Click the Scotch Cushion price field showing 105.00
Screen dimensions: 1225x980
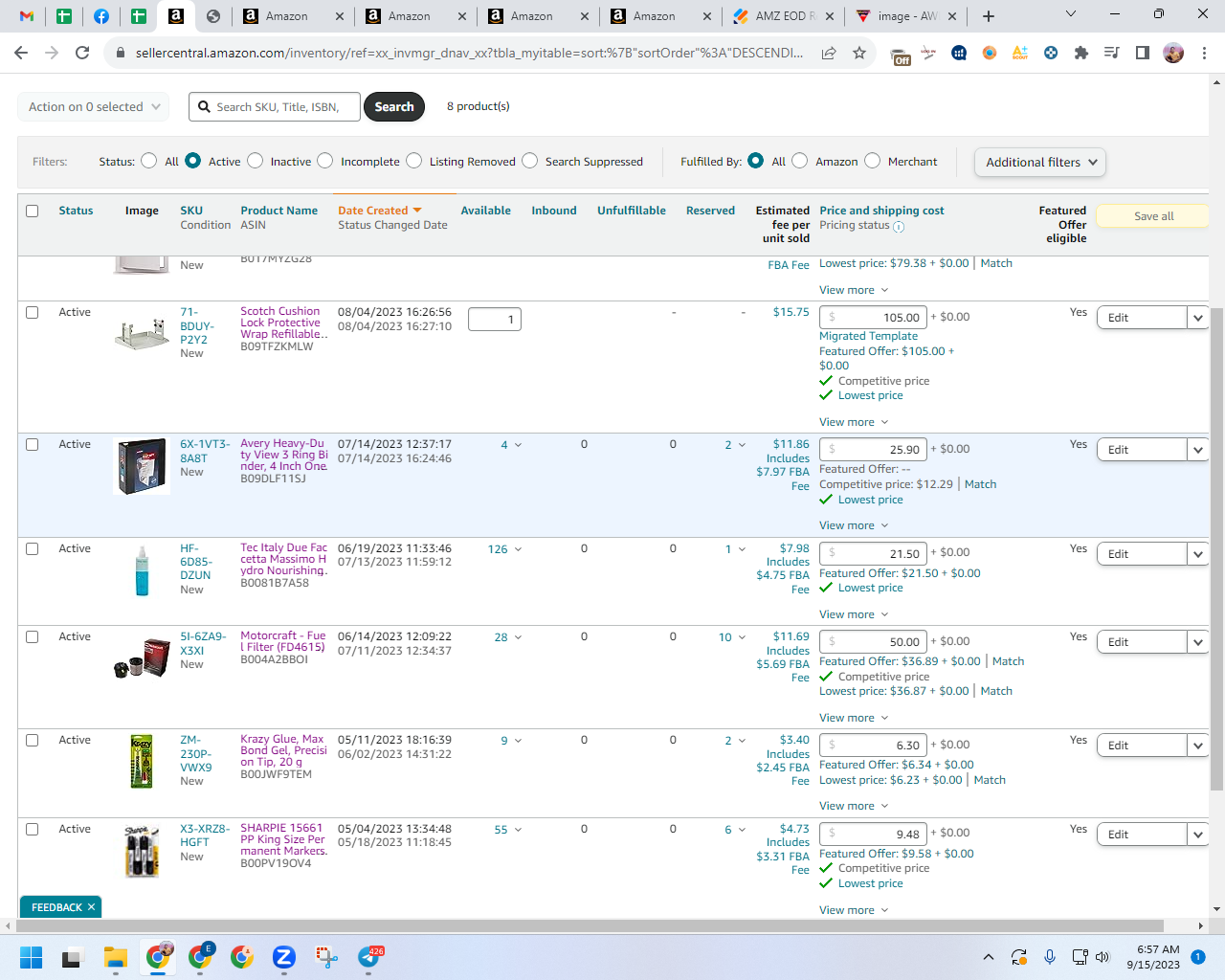point(874,318)
